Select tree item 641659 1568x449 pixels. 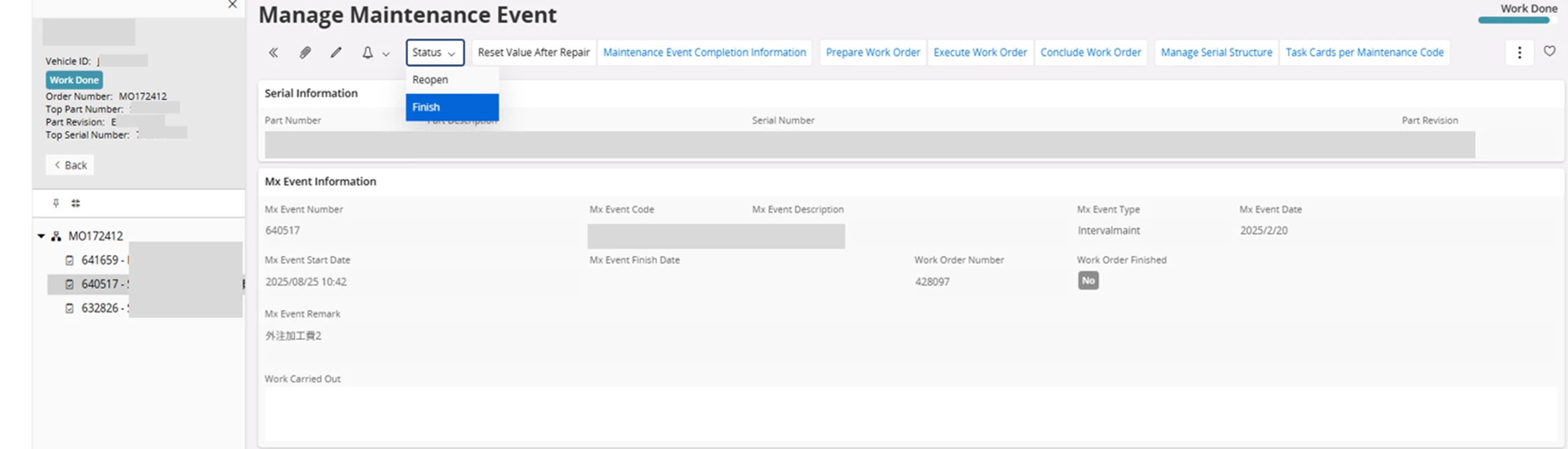tap(145, 260)
